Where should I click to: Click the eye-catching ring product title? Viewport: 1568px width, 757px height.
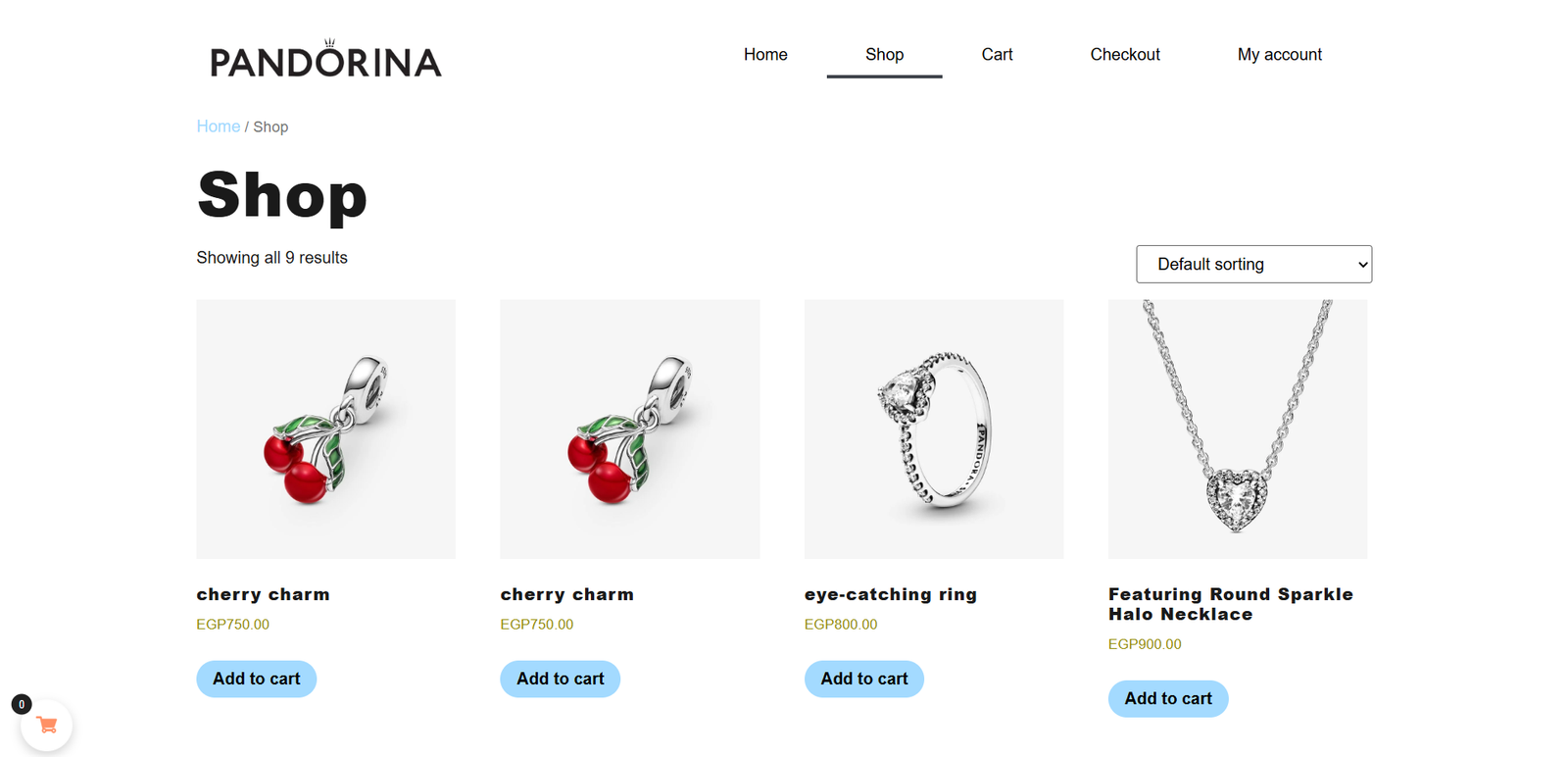click(x=890, y=594)
